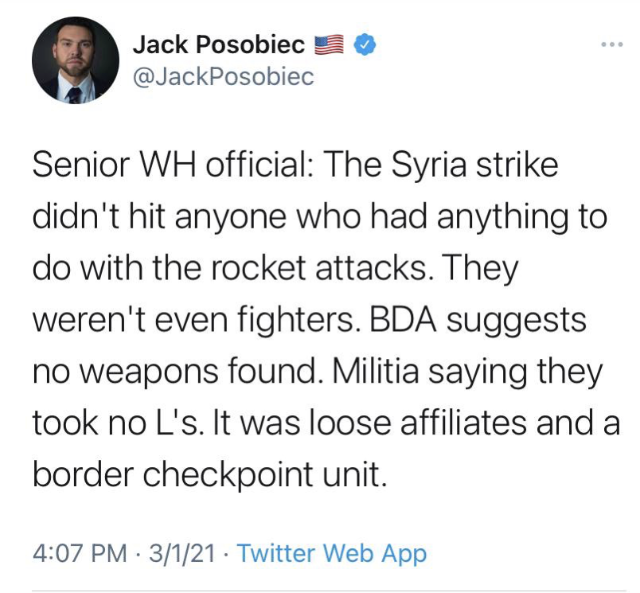This screenshot has width=640, height=593.
Task: Open the three-dot more options menu
Action: 612,44
